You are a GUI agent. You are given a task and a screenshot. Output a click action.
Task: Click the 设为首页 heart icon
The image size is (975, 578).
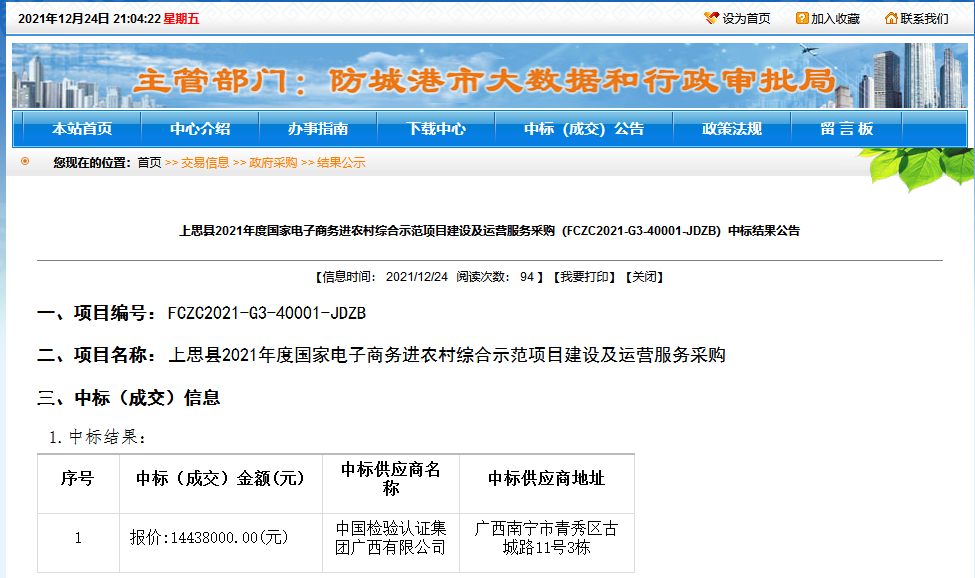pos(711,18)
